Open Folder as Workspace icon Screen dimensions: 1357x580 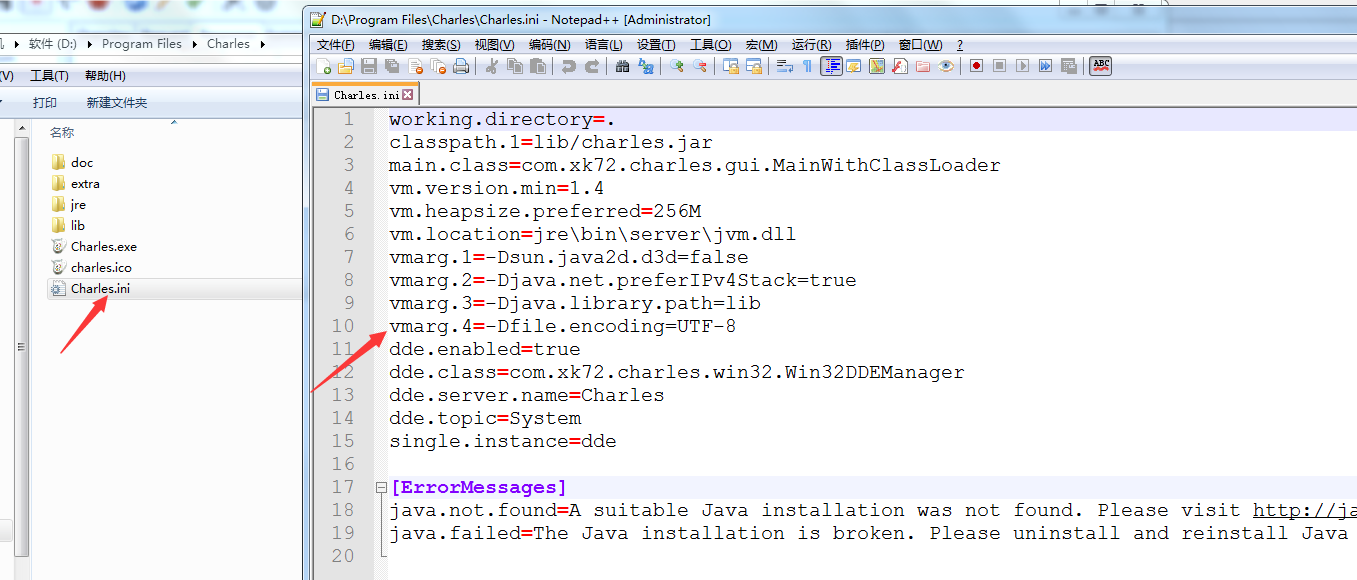(923, 66)
